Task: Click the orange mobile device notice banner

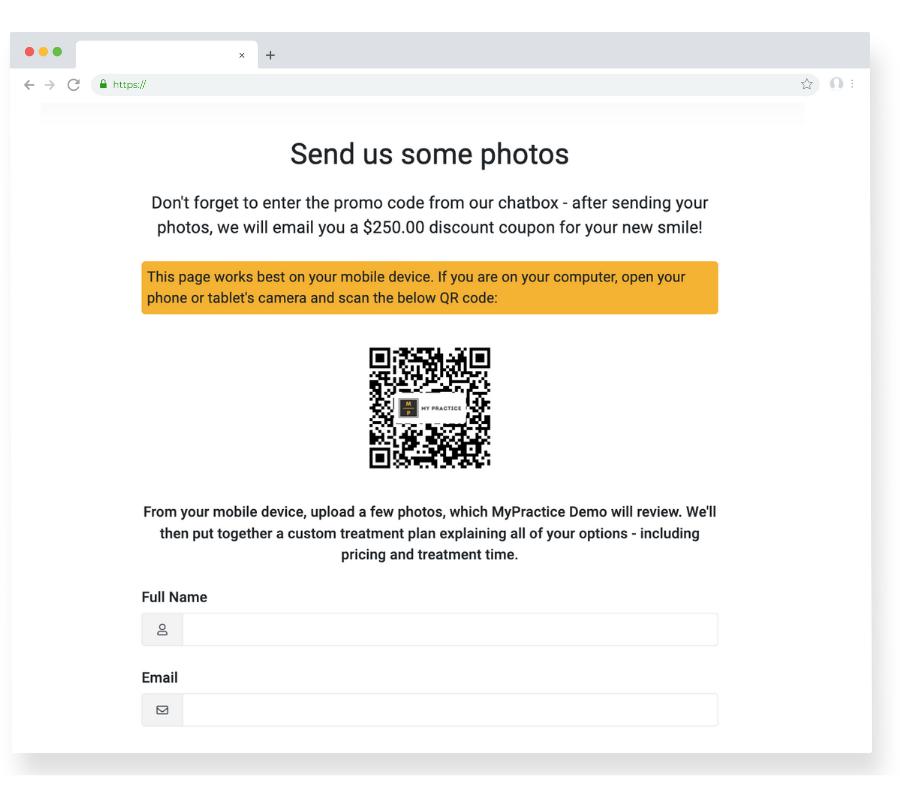Action: pos(429,288)
